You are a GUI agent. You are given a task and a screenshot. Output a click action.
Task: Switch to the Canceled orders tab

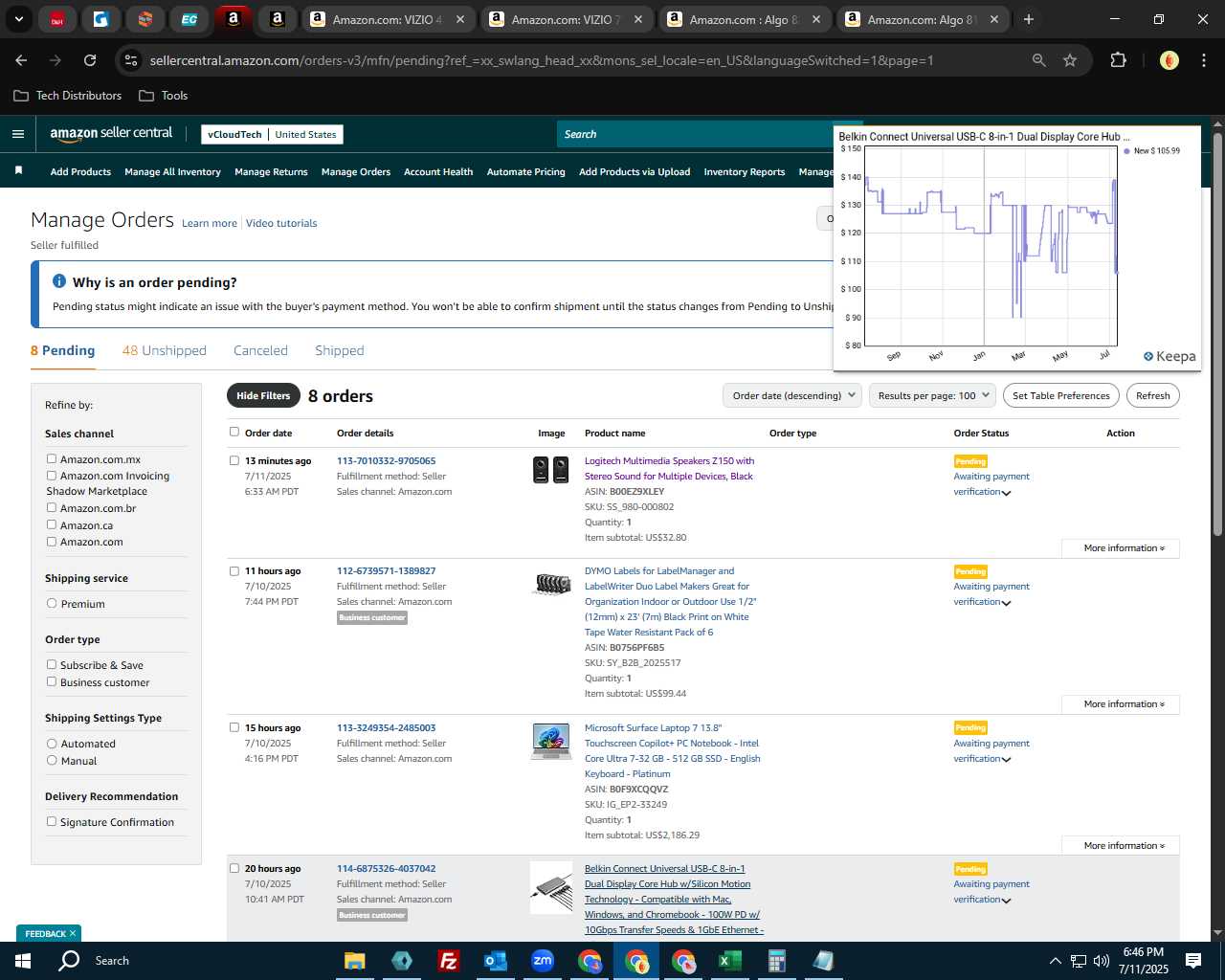point(260,350)
